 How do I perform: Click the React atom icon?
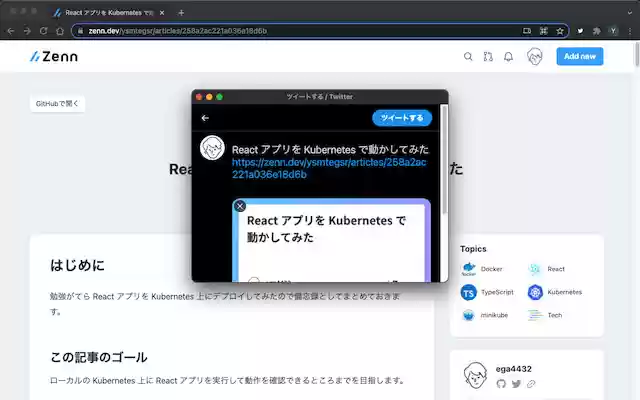(x=535, y=269)
